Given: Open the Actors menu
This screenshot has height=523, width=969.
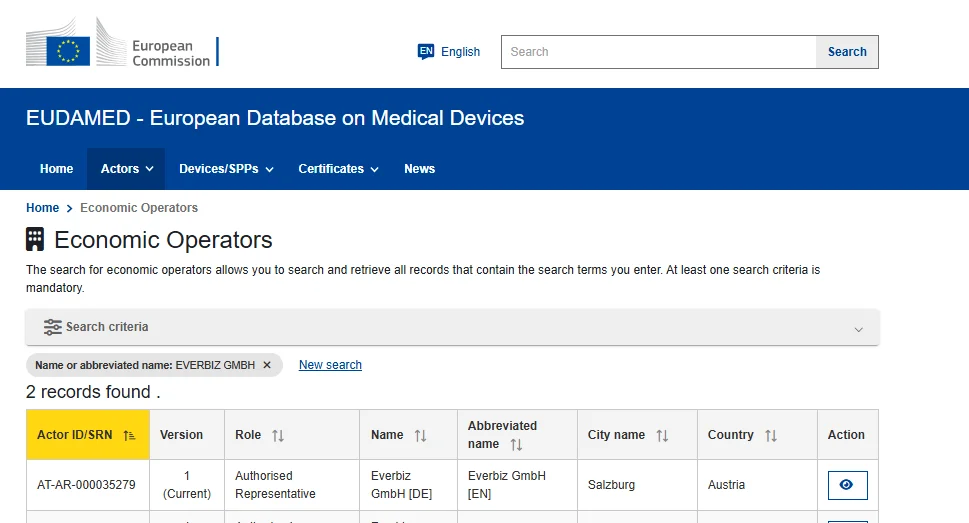Looking at the screenshot, I should pyautogui.click(x=126, y=169).
